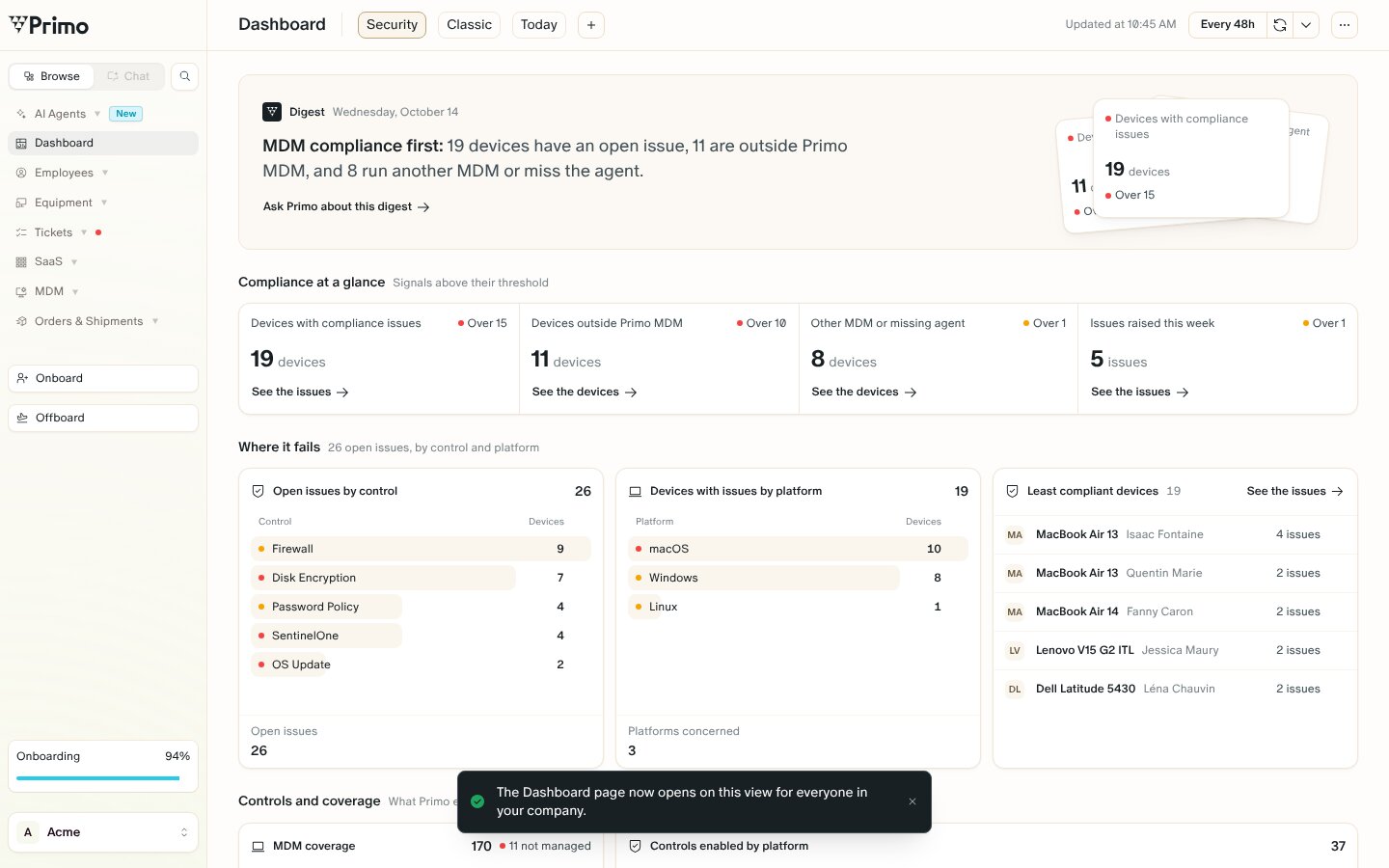Open the refresh interval dropdown chevron
This screenshot has height=868, width=1389.
pyautogui.click(x=1306, y=25)
